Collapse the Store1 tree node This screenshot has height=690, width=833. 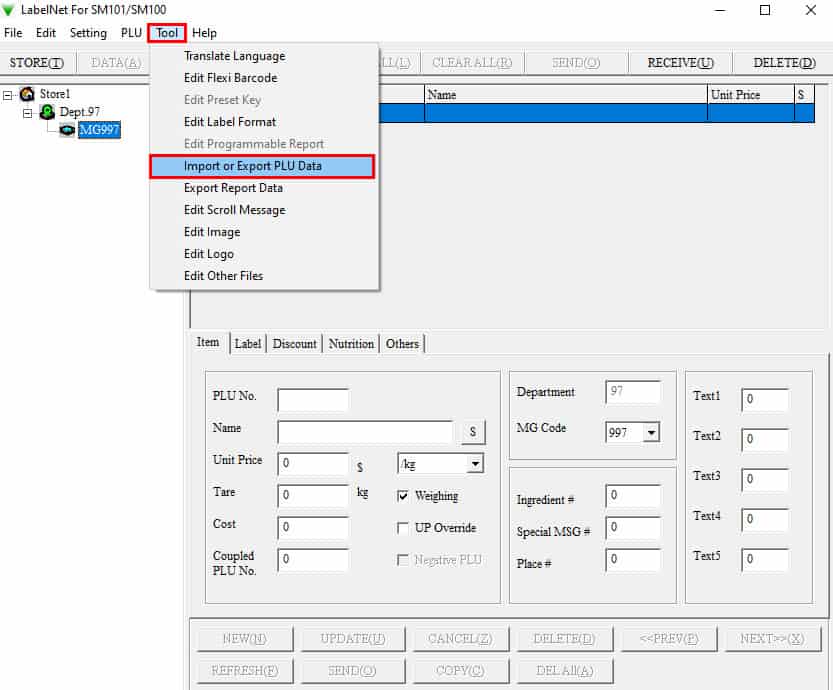[7, 96]
